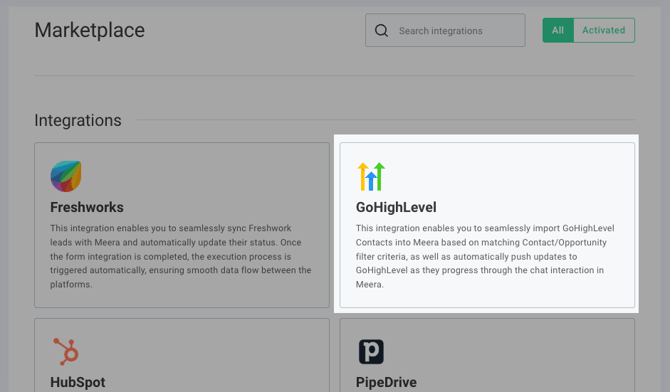Click the HubSpot sprocket logo icon
Image resolution: width=670 pixels, height=392 pixels.
click(x=66, y=351)
